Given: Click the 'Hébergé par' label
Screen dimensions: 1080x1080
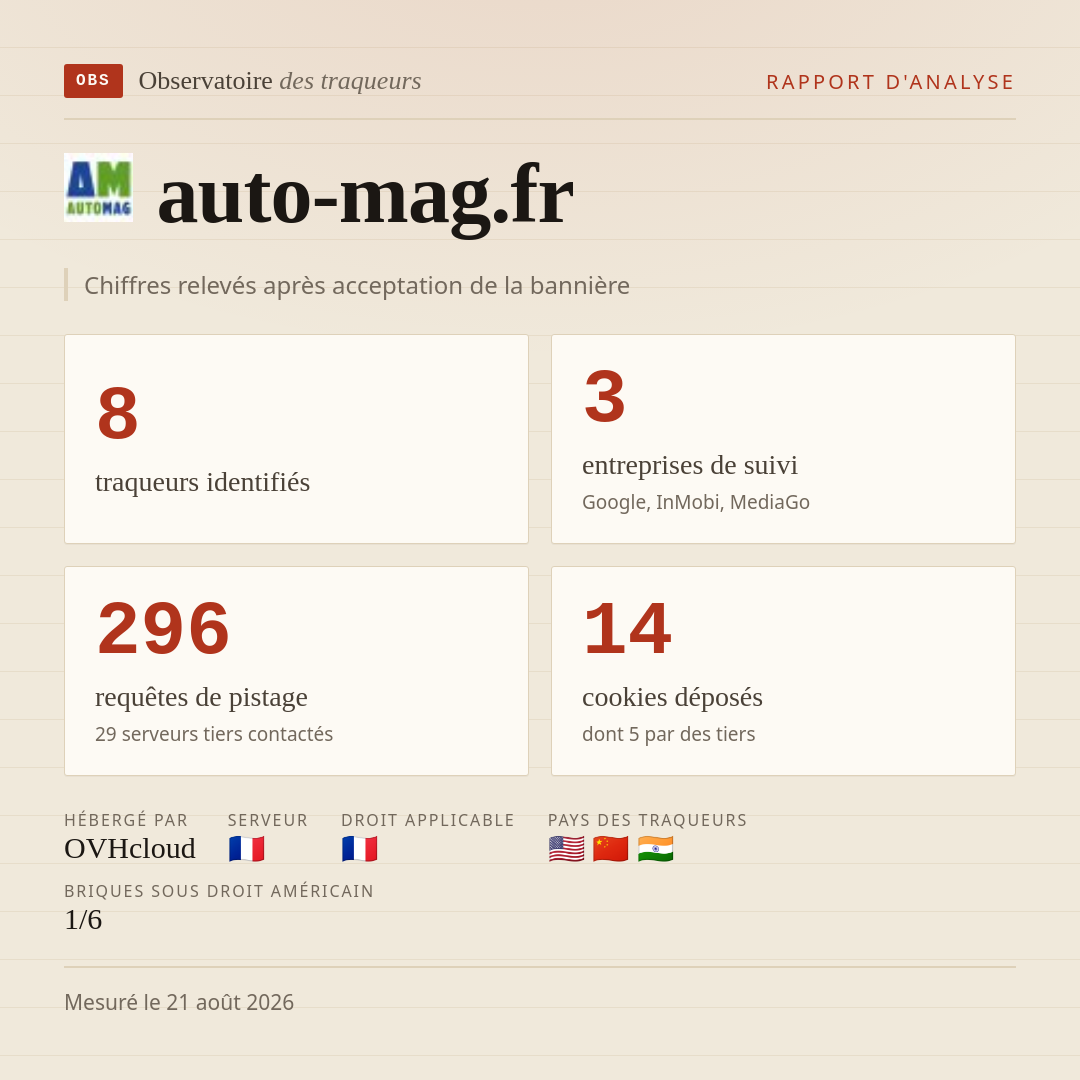Looking at the screenshot, I should tap(126, 820).
